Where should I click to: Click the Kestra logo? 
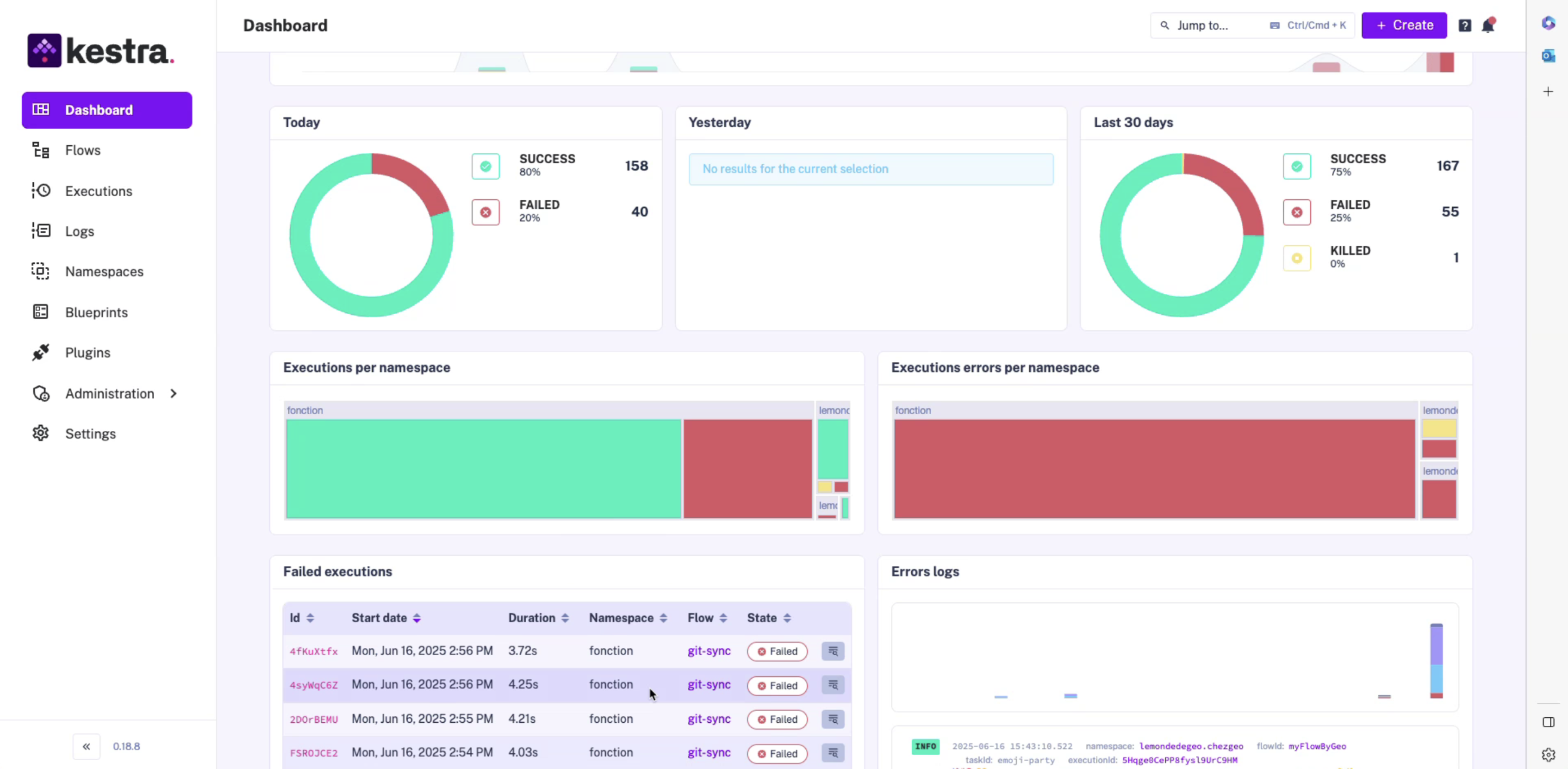click(101, 50)
